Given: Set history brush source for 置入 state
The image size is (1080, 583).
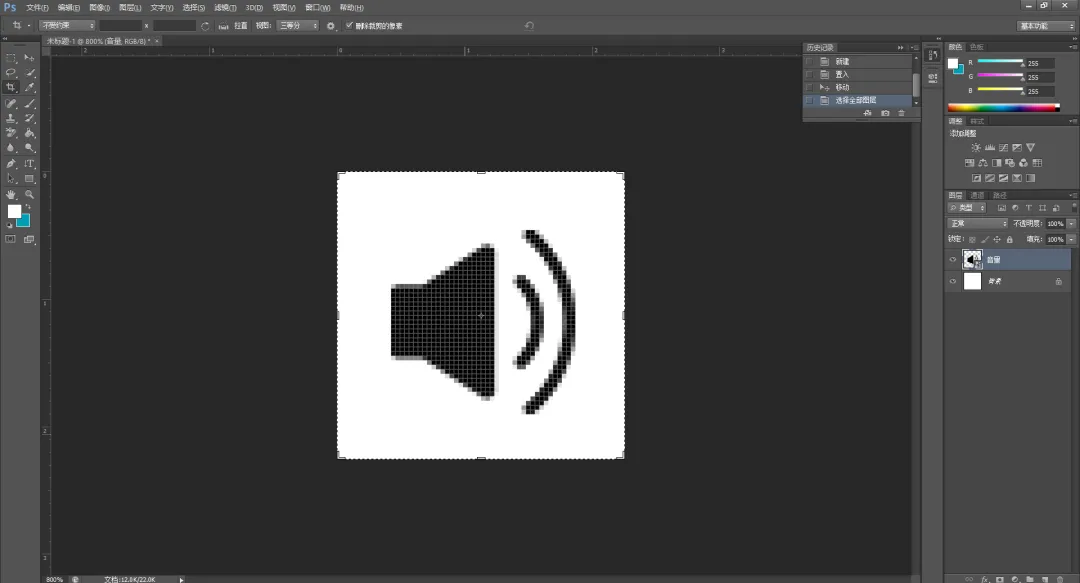Looking at the screenshot, I should 809,74.
